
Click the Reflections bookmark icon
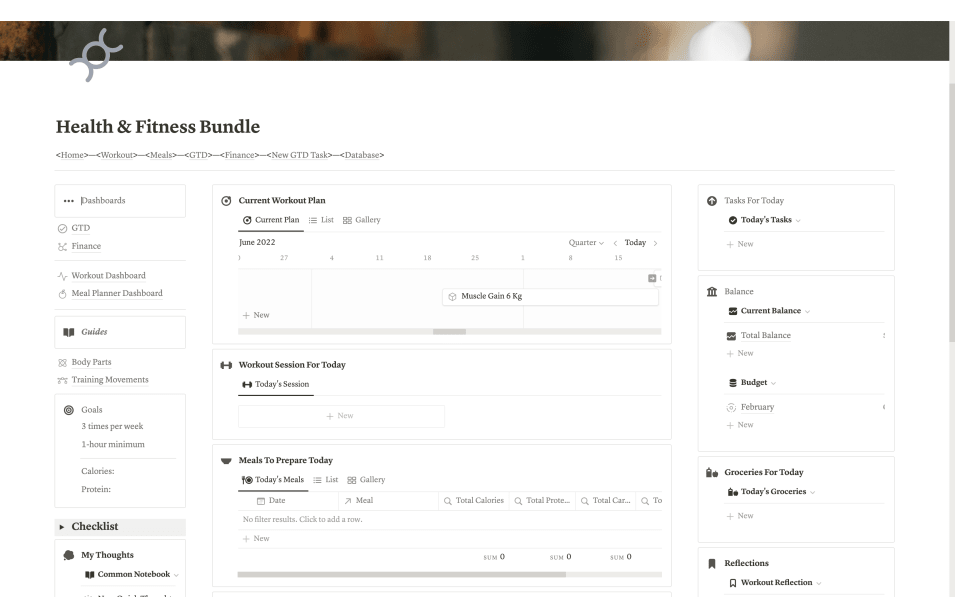pos(712,563)
